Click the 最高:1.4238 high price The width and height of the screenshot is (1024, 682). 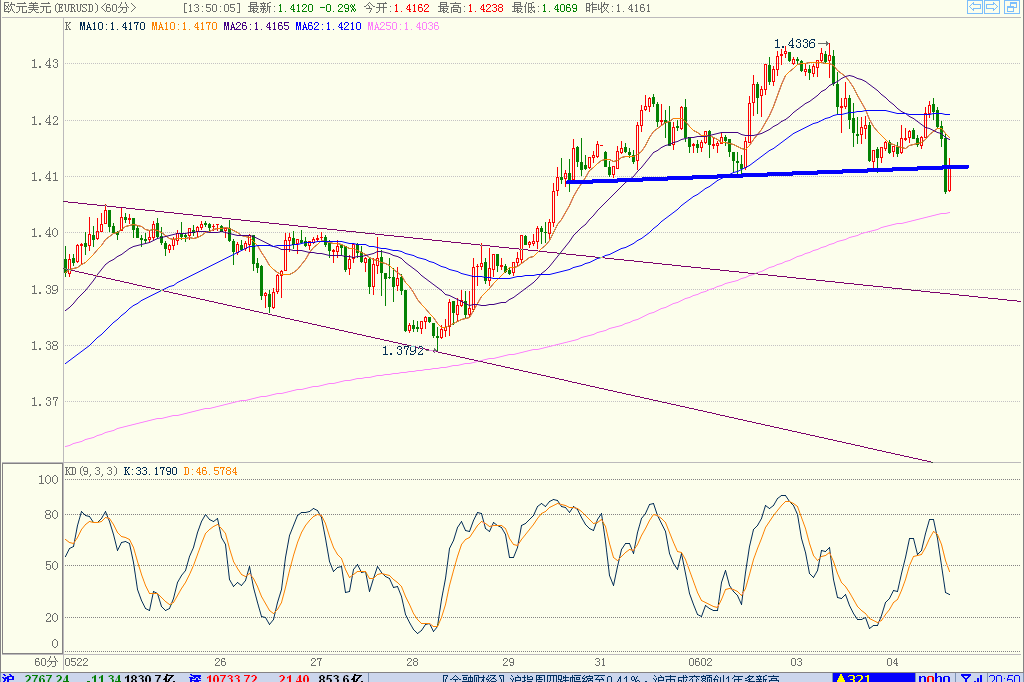click(470, 8)
